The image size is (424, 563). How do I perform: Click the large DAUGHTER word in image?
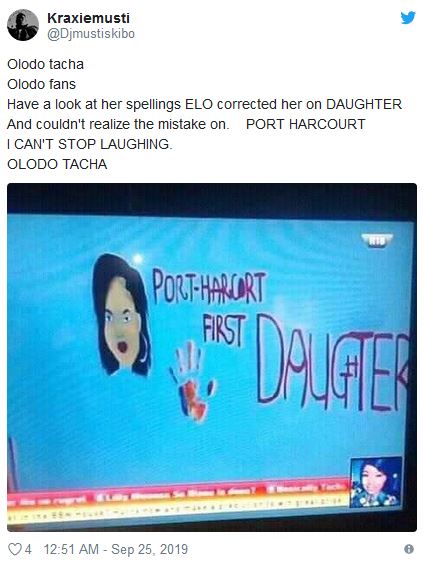[x=332, y=364]
